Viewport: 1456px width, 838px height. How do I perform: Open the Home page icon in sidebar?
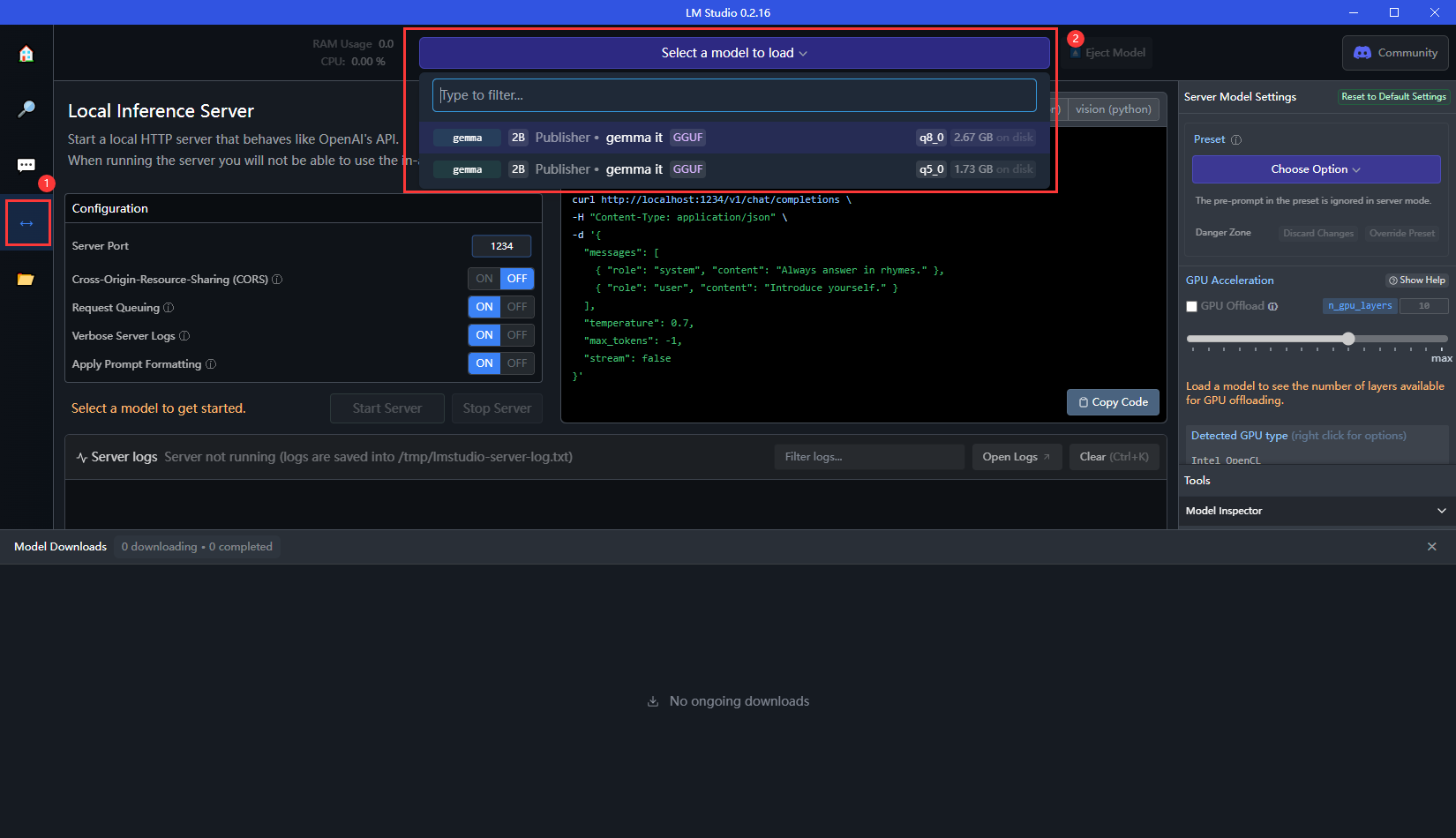[26, 54]
